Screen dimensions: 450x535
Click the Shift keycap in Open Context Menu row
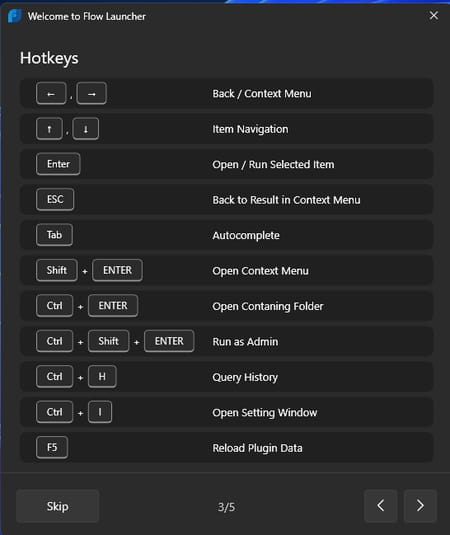[57, 270]
